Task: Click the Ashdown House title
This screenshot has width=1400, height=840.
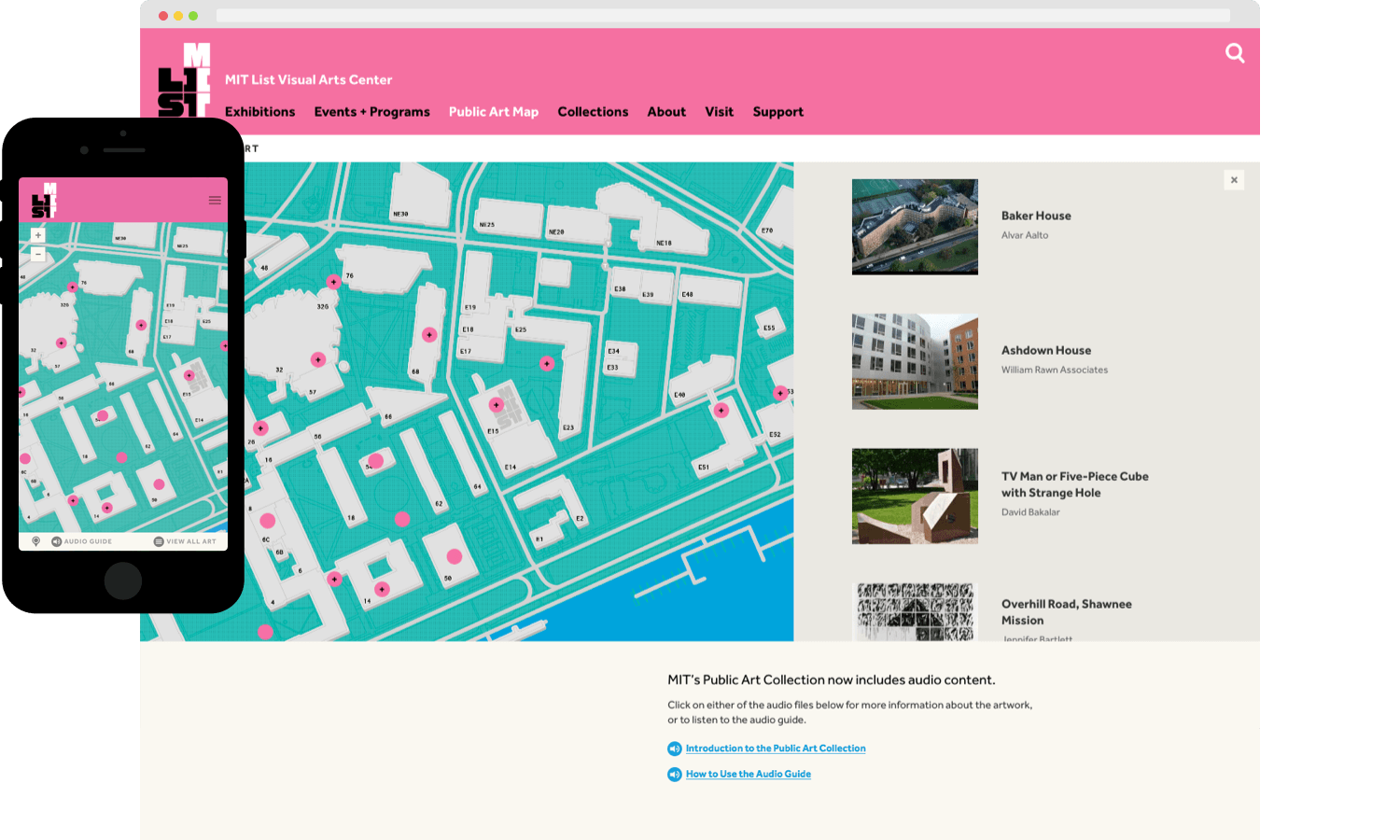Action: [x=1046, y=351]
